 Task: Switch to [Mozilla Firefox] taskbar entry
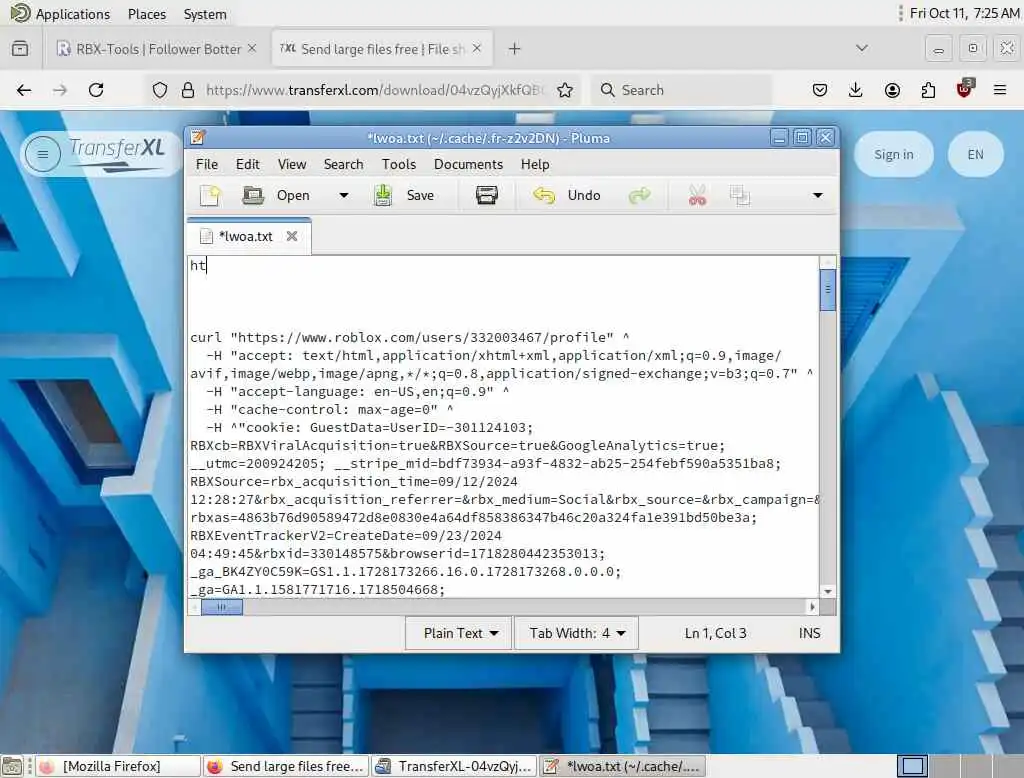coord(118,766)
